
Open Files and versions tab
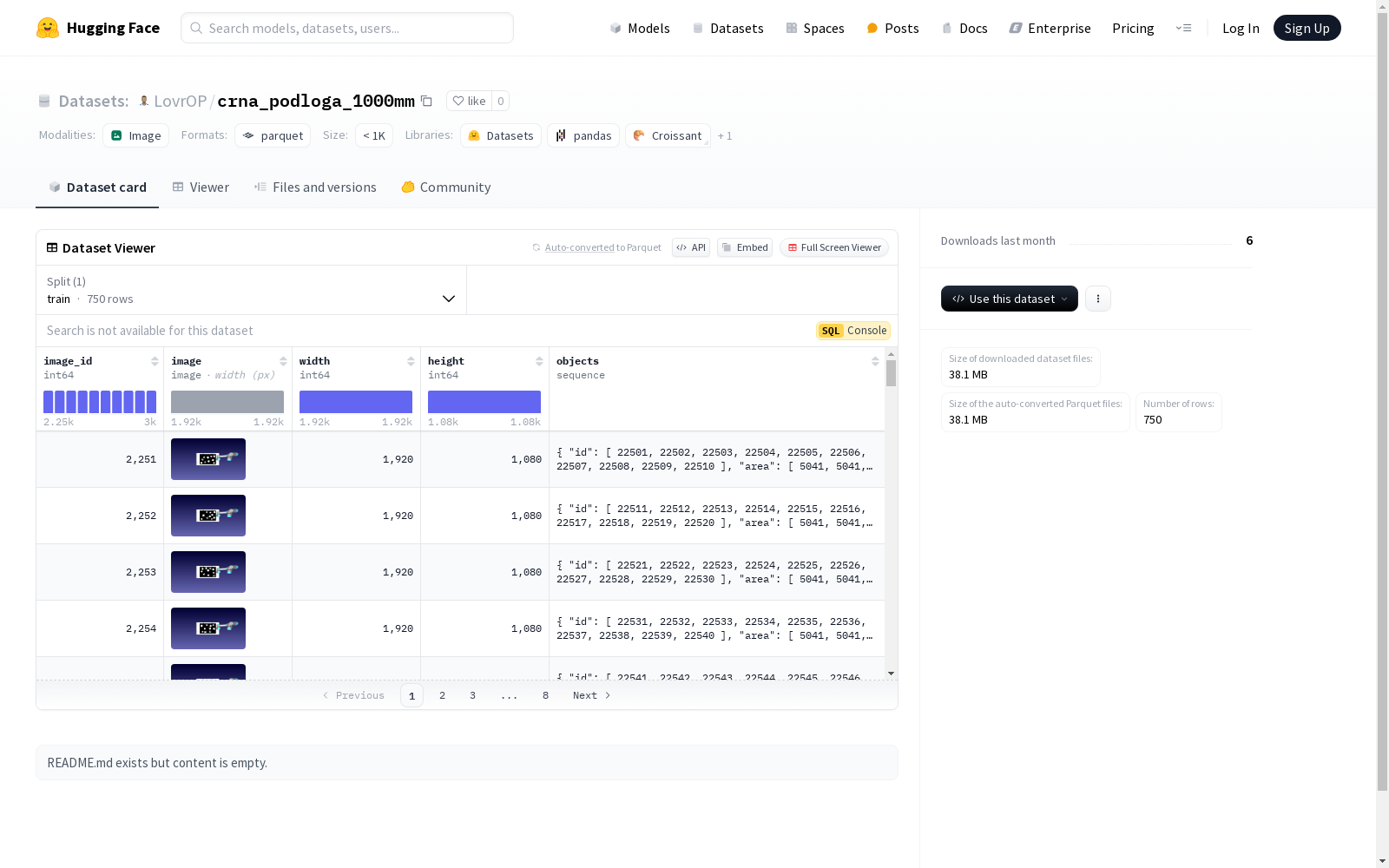pyautogui.click(x=315, y=187)
